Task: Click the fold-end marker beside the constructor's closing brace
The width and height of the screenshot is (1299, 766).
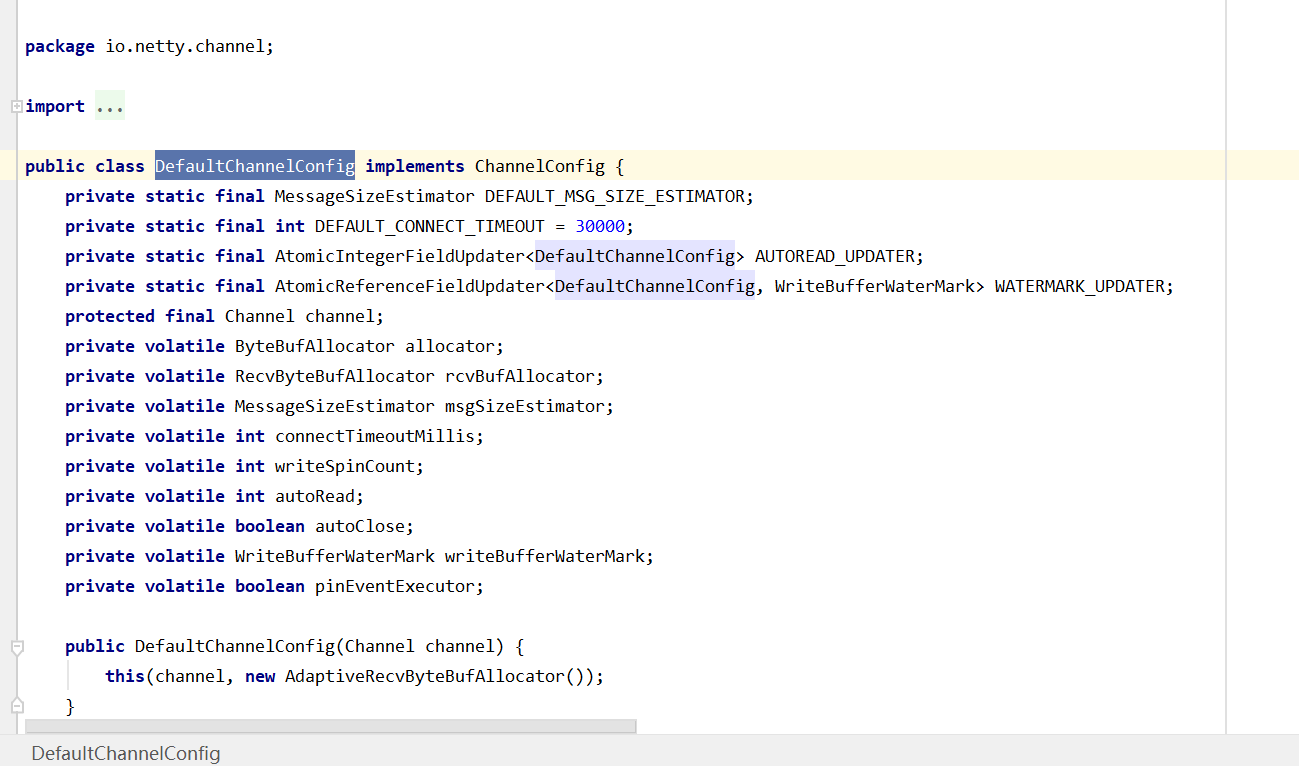Action: tap(16, 706)
